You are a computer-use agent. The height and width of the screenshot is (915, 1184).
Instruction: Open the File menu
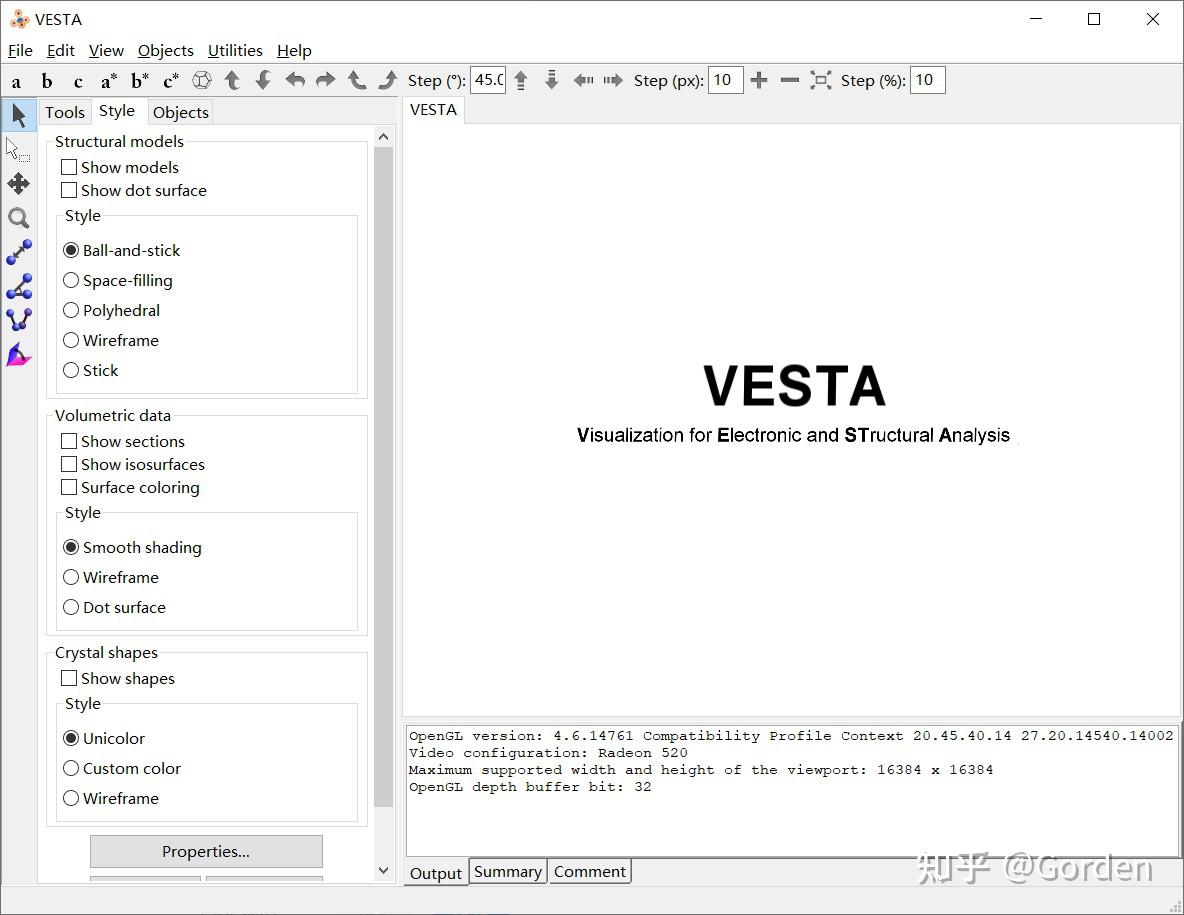click(x=20, y=51)
